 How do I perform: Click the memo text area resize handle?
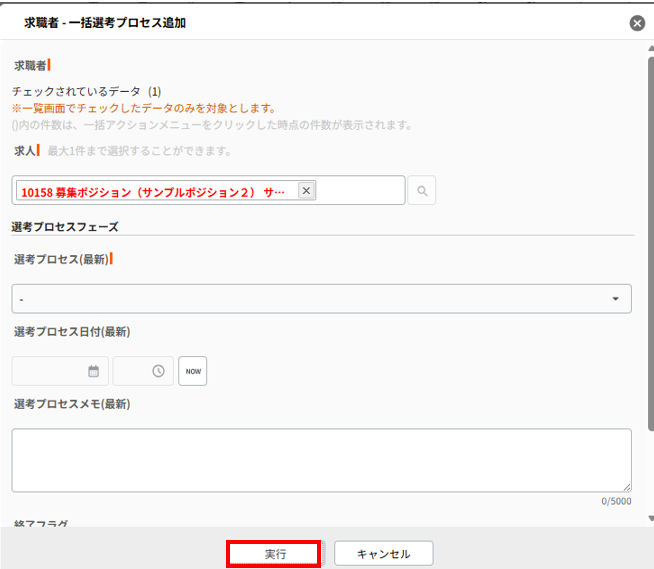click(x=626, y=487)
